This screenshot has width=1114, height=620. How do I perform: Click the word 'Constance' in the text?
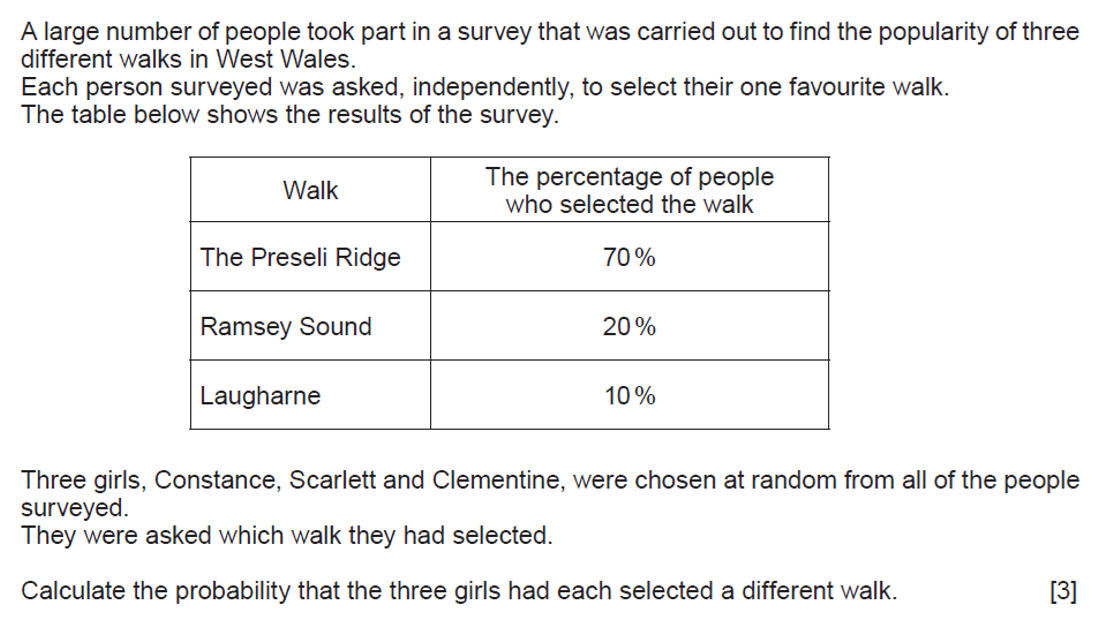click(x=217, y=480)
